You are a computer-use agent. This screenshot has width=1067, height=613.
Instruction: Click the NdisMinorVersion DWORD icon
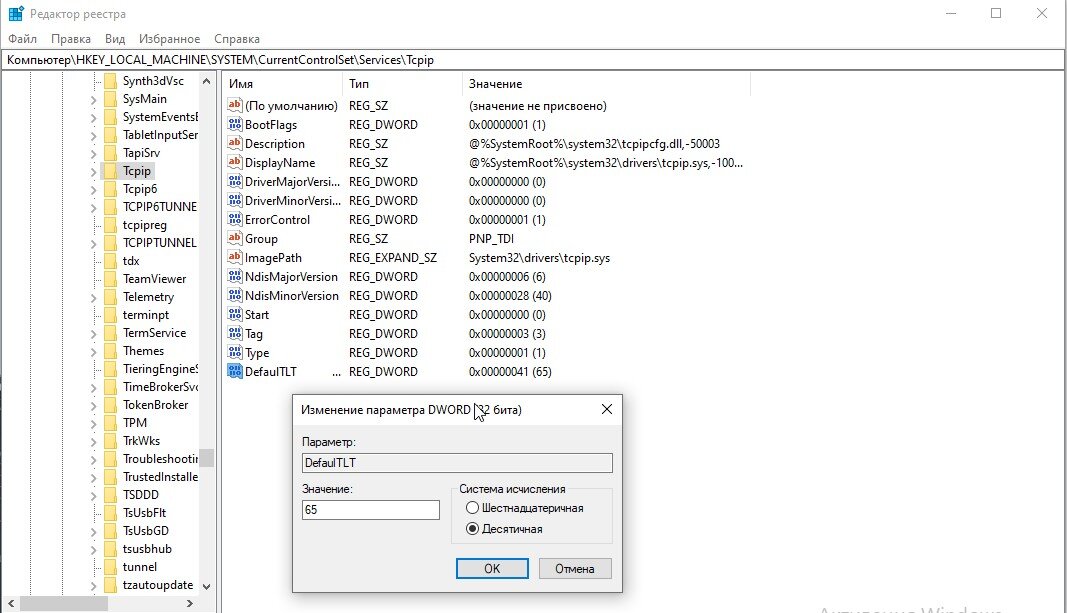point(235,296)
